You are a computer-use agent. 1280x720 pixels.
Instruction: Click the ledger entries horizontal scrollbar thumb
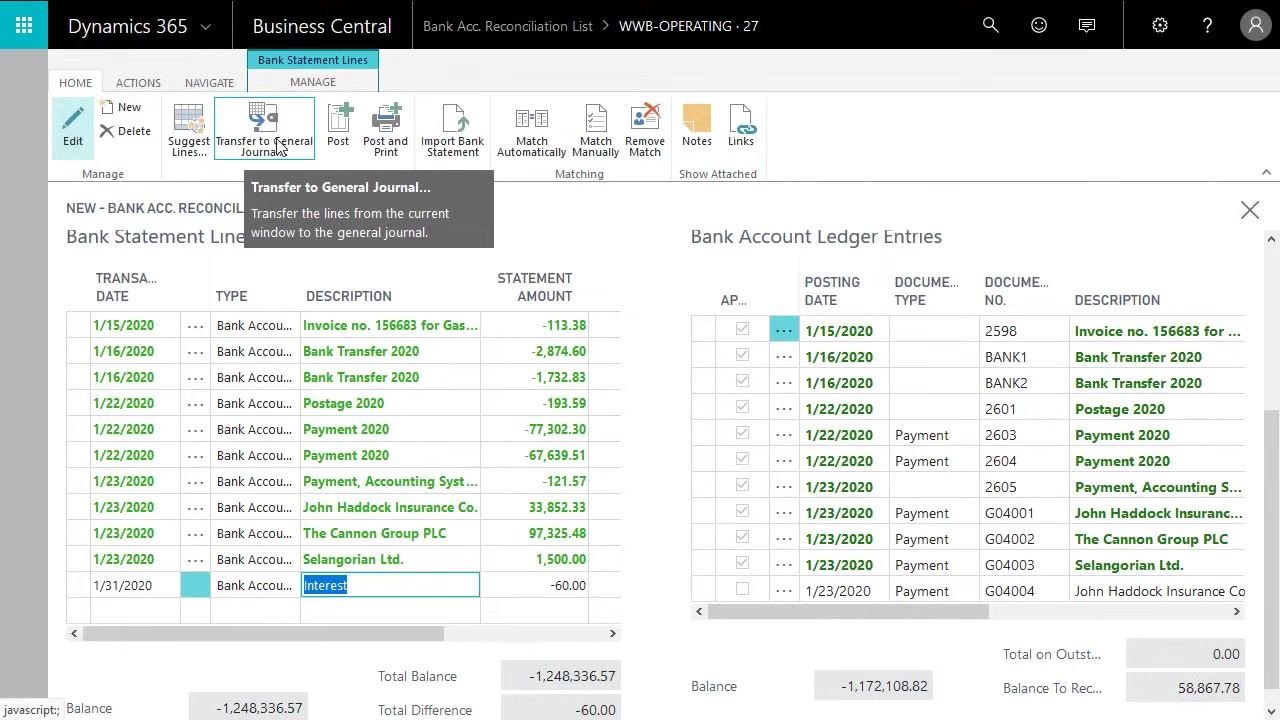click(x=848, y=611)
